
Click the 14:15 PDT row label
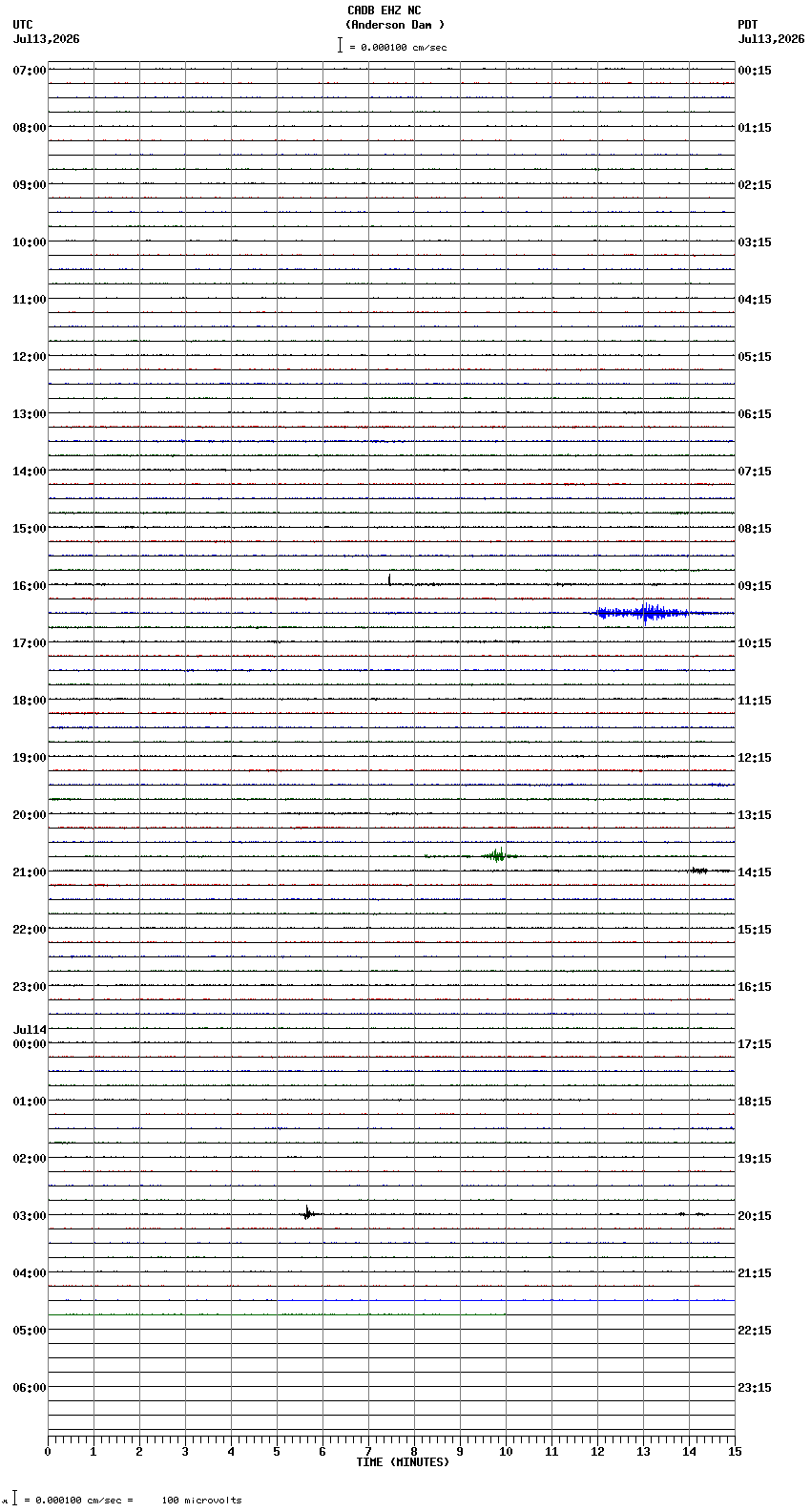tap(755, 872)
